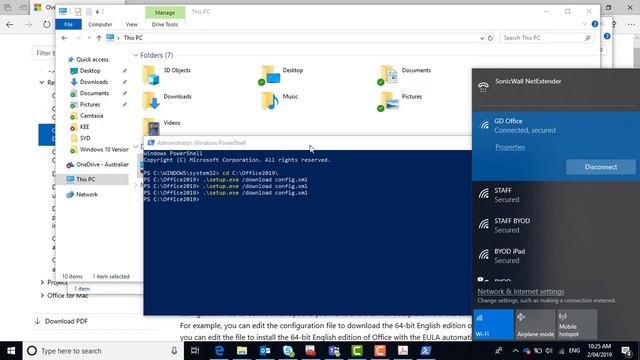Image resolution: width=640 pixels, height=360 pixels.
Task: Disconnect from GD Office network
Action: coord(600,167)
